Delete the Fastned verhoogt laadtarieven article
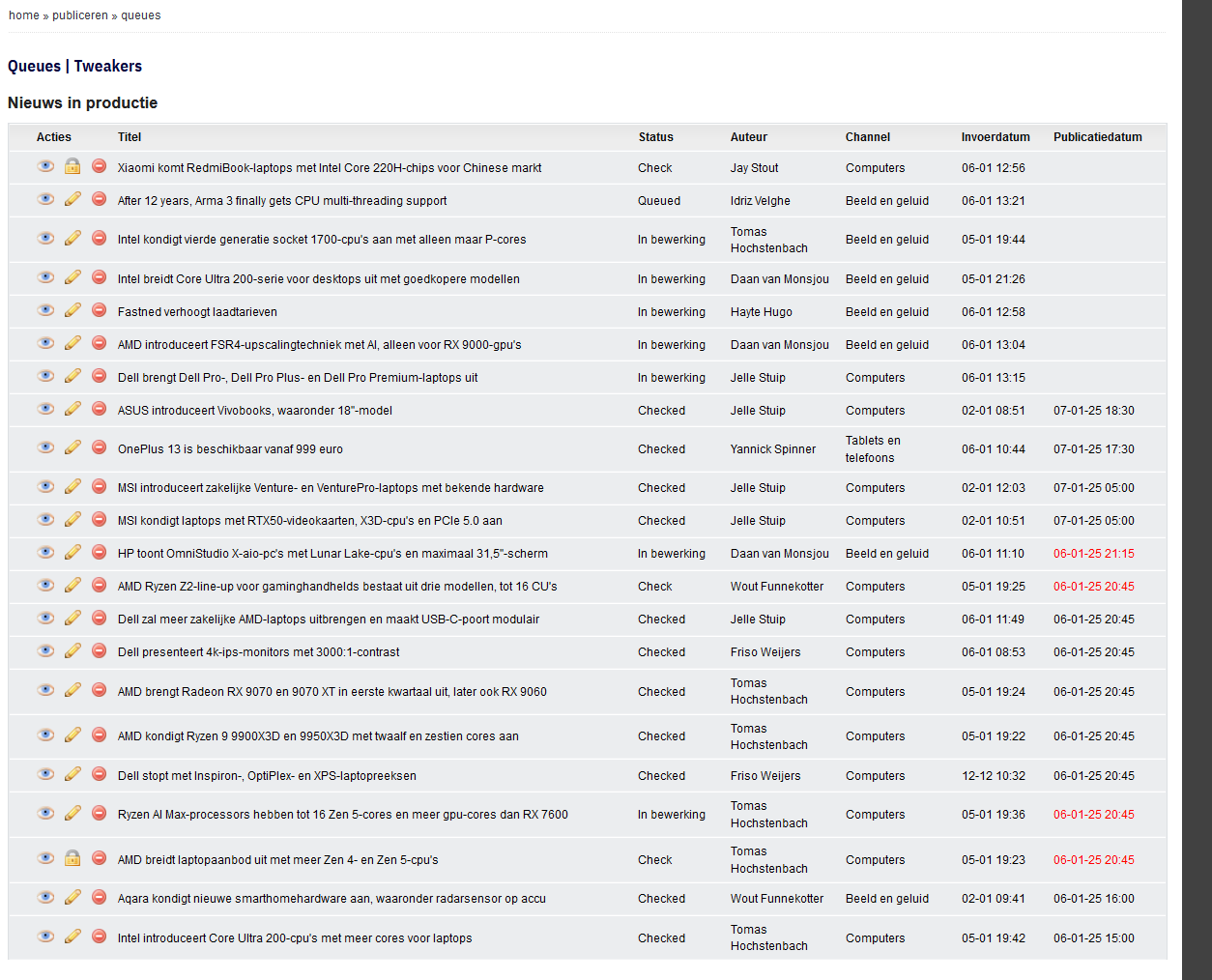The image size is (1212, 980). pos(99,310)
